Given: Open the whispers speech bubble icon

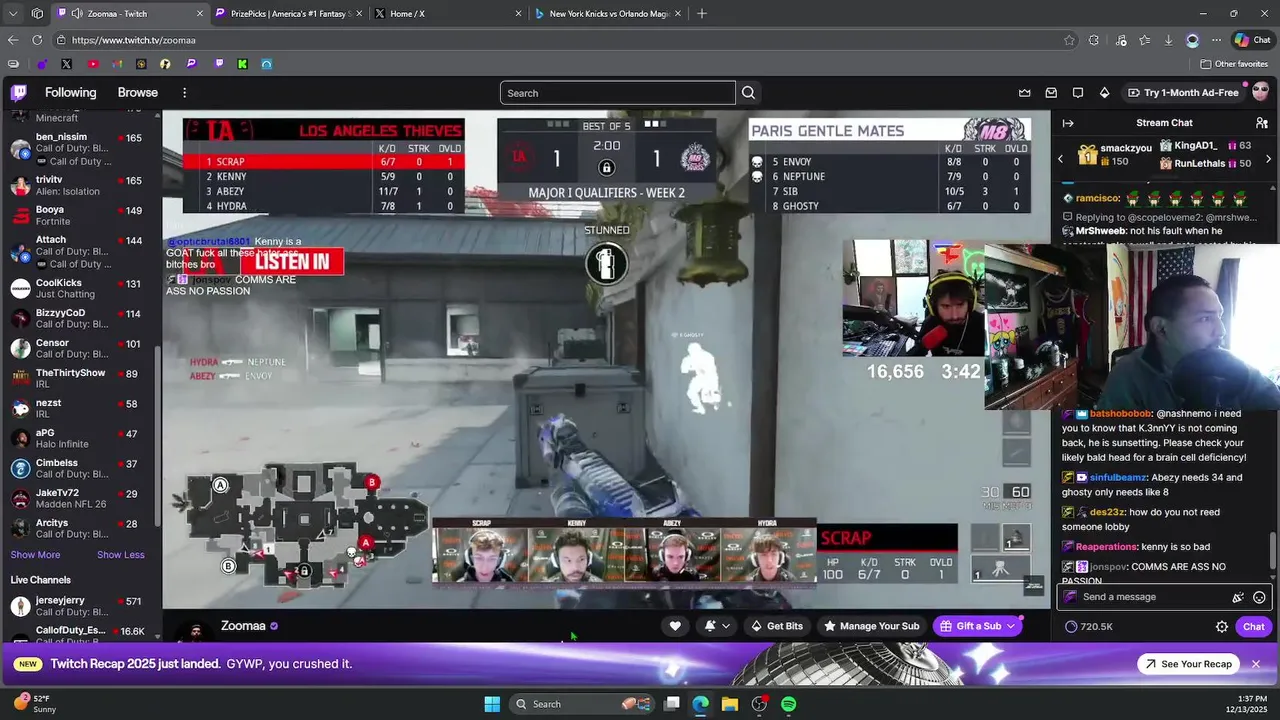Looking at the screenshot, I should tap(1078, 93).
